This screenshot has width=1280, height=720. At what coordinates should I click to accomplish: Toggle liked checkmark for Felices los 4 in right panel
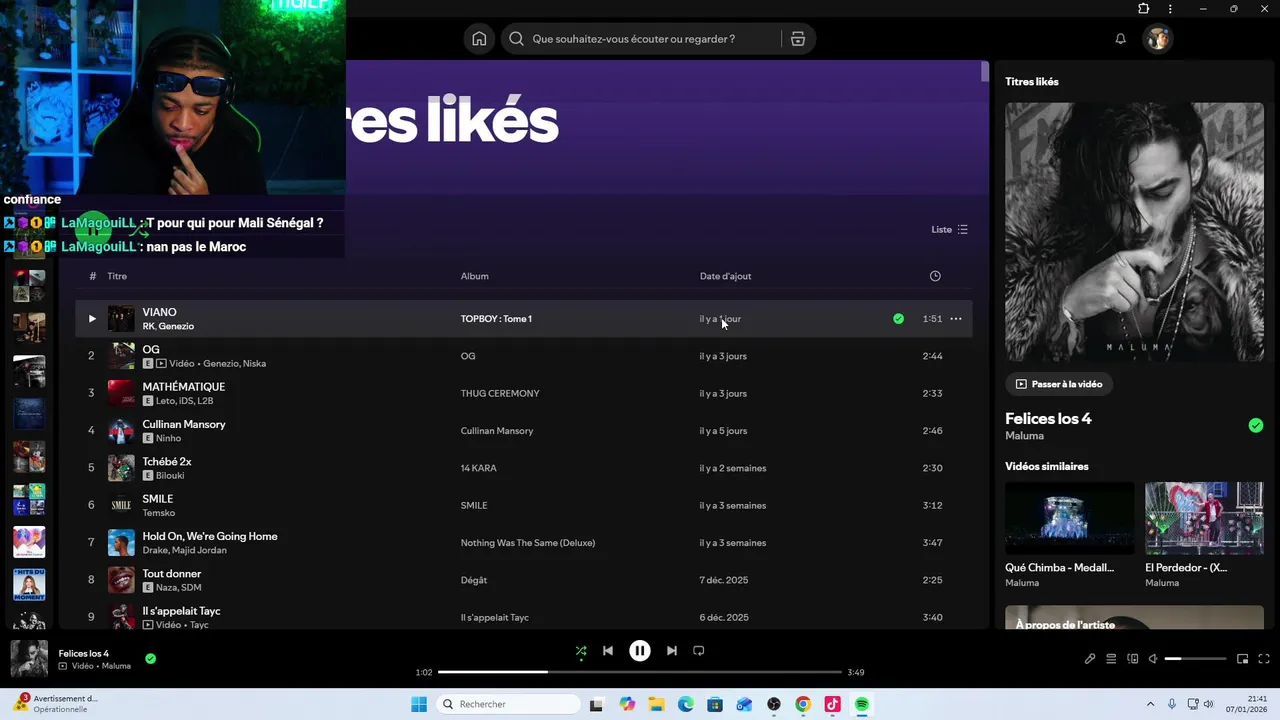(1256, 426)
